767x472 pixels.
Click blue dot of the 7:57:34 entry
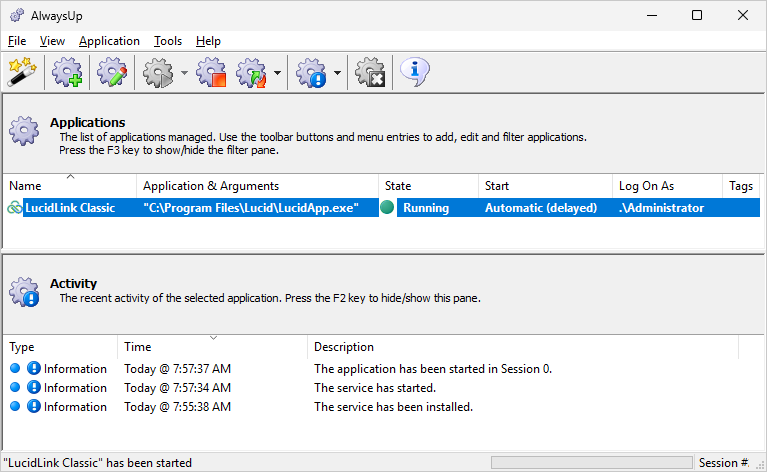coord(15,387)
